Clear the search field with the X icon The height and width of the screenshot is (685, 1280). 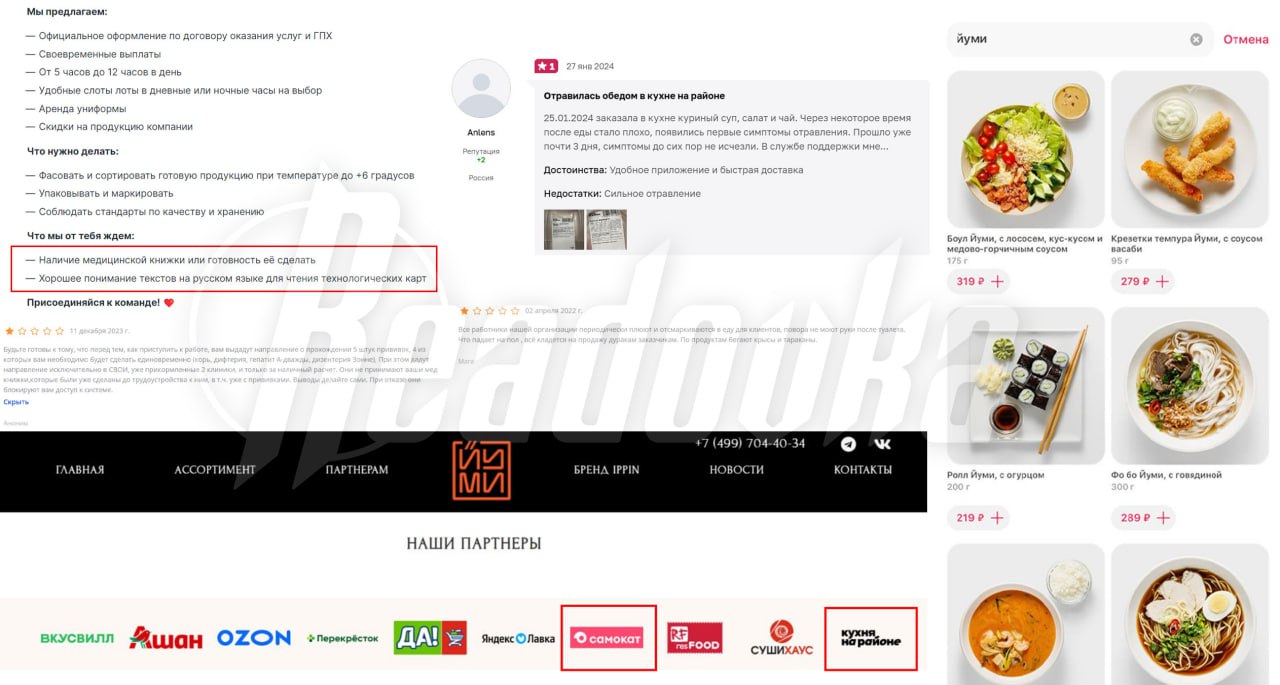point(1196,39)
